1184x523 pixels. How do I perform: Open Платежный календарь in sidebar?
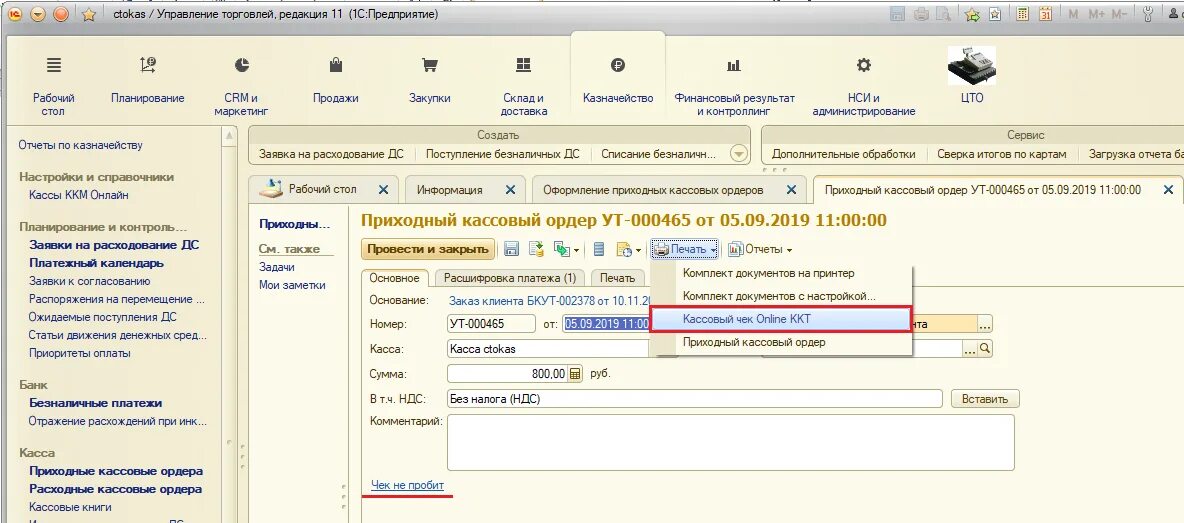(97, 263)
